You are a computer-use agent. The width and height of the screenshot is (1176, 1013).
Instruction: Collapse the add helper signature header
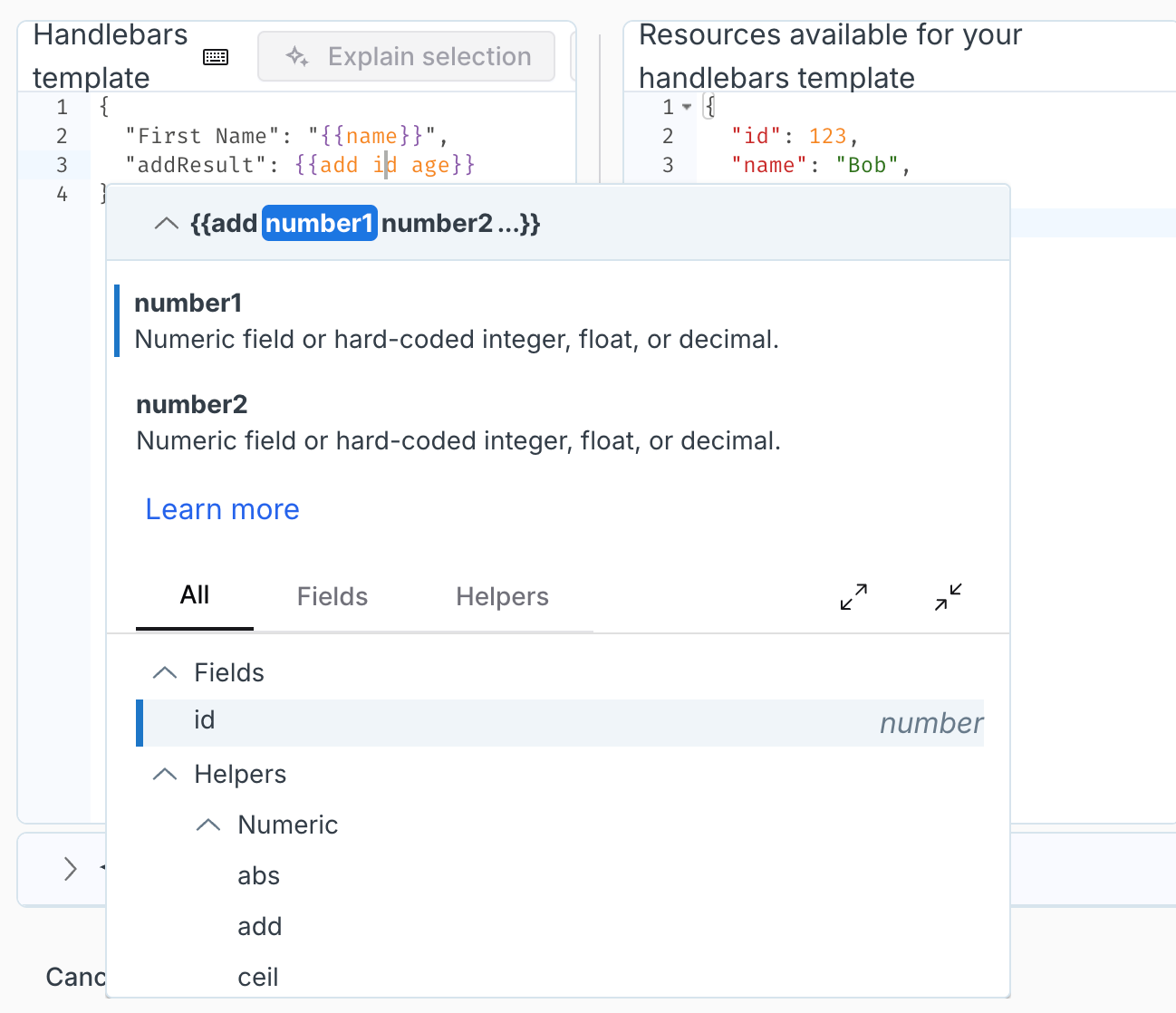coord(166,224)
